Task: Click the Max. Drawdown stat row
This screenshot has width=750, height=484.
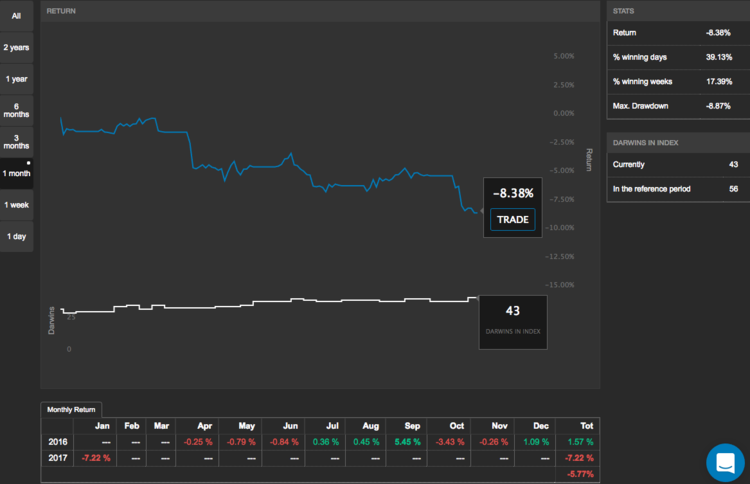Action: coord(677,105)
